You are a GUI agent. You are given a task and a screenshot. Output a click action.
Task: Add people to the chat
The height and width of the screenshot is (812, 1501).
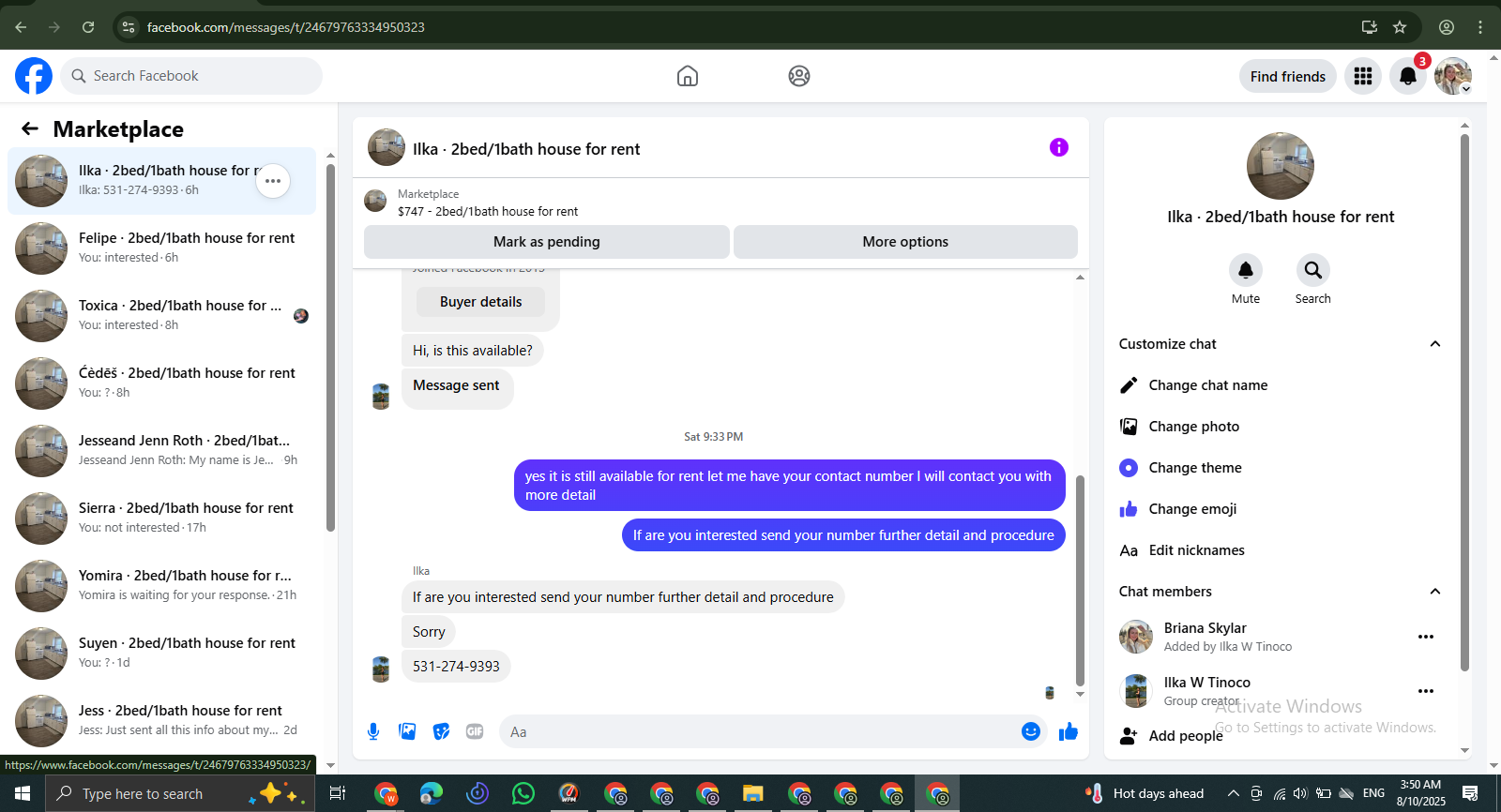click(x=1281, y=736)
